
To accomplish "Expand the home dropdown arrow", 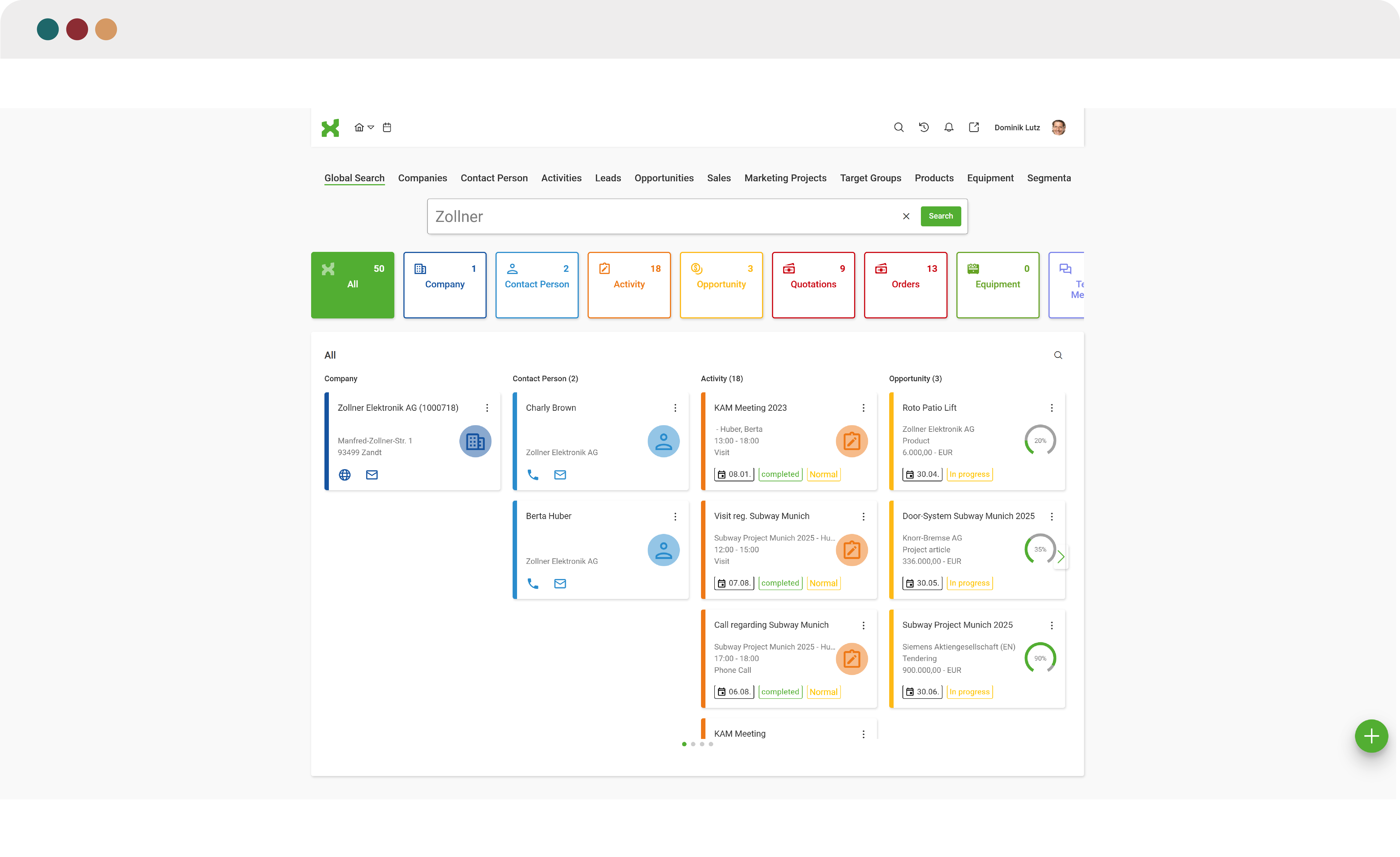I will (371, 127).
